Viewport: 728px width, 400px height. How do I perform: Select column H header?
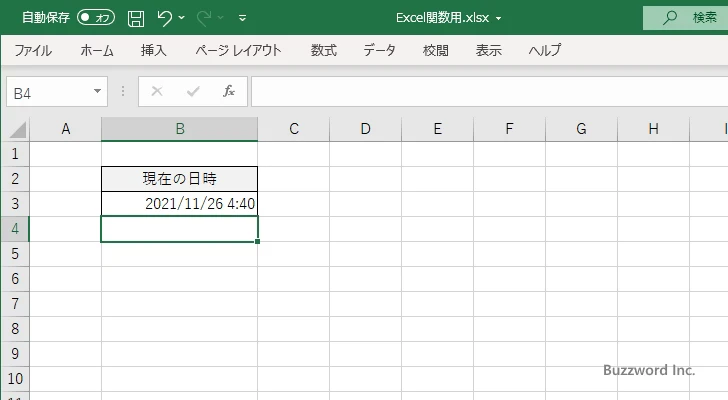point(654,129)
